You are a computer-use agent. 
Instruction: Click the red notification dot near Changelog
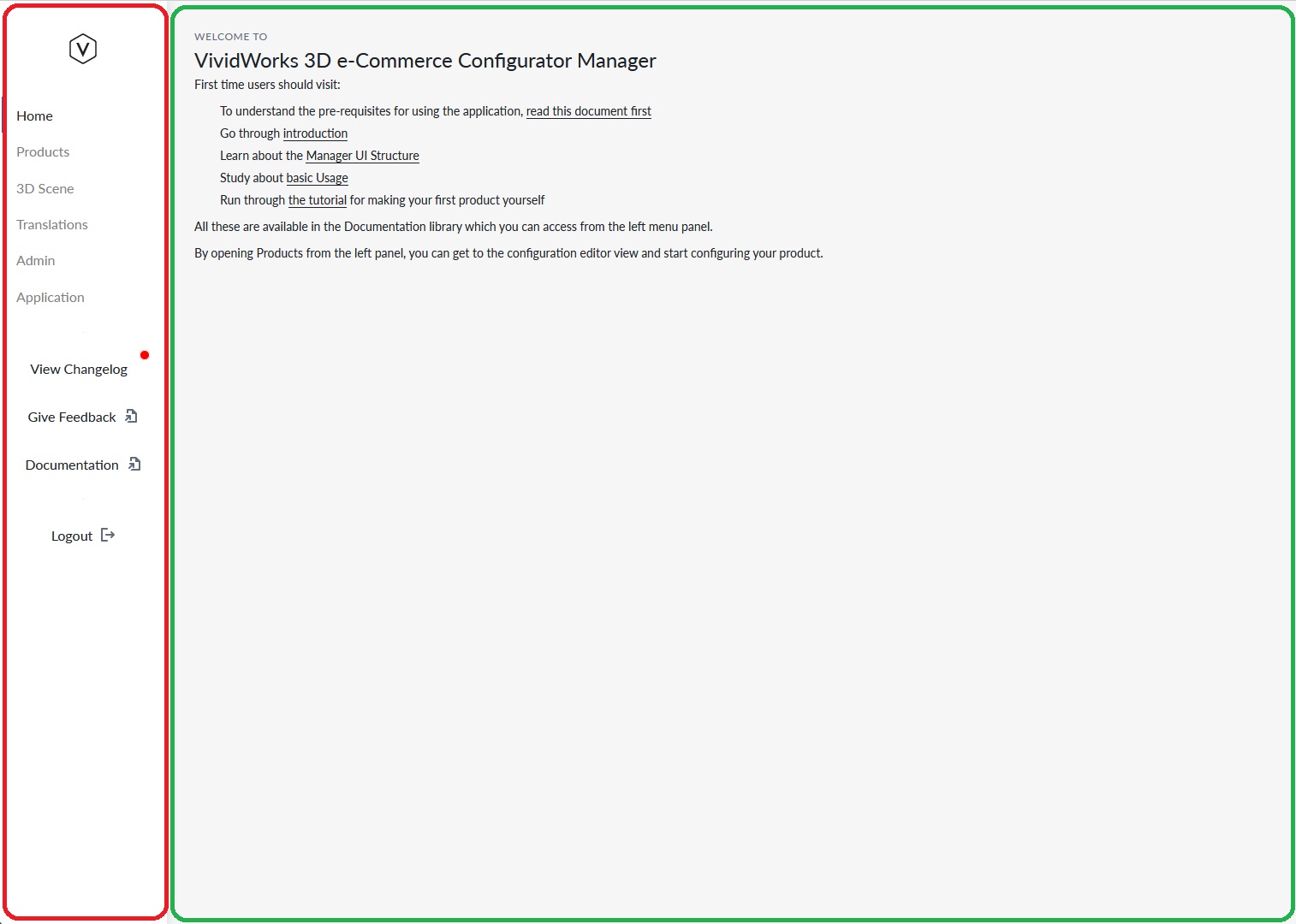tap(145, 355)
